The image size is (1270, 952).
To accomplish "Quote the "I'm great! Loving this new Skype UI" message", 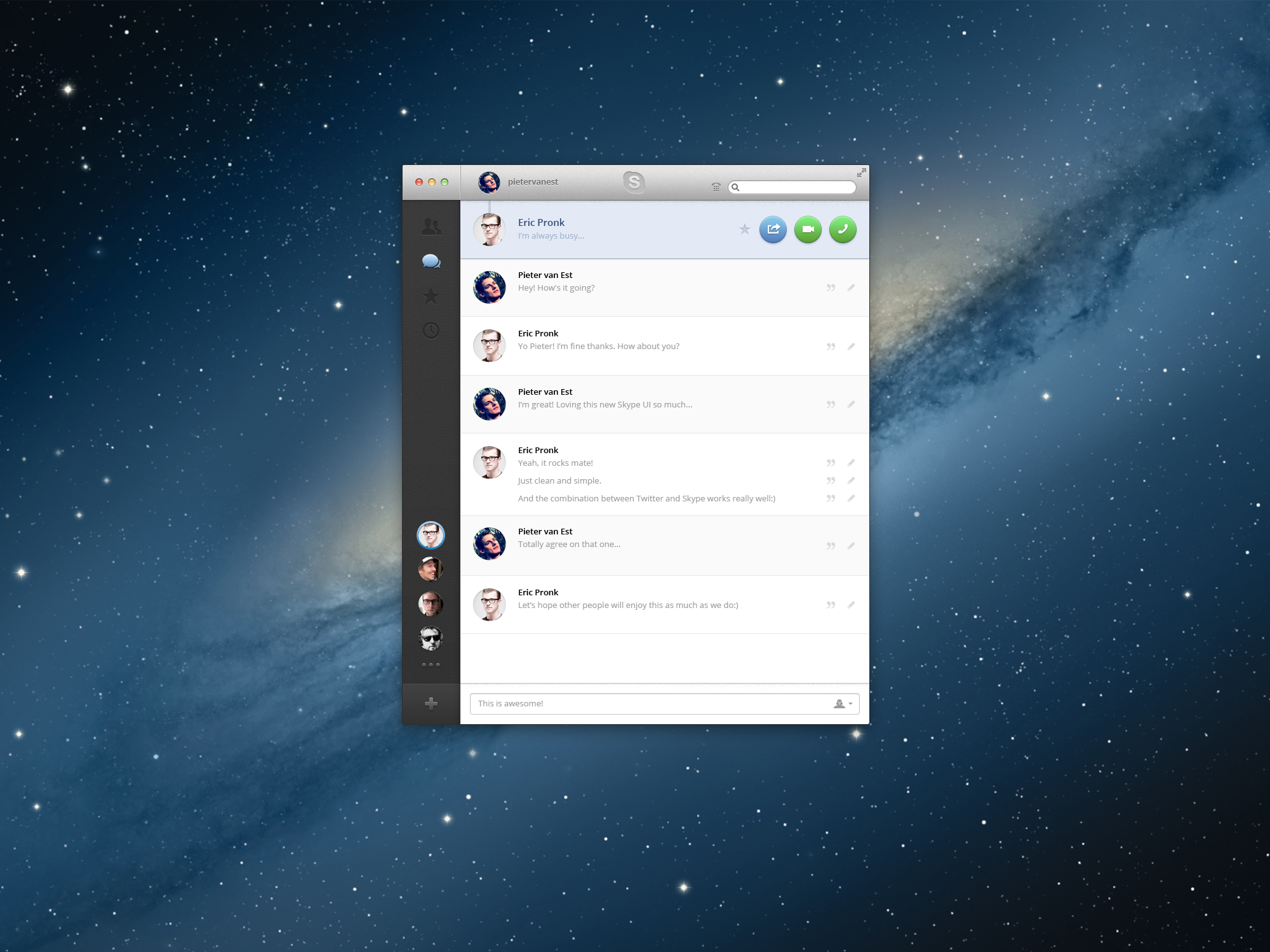I will (831, 404).
